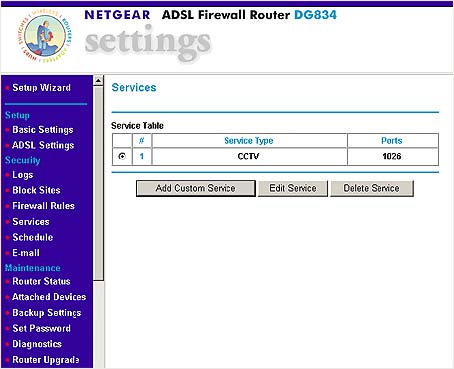Click the sidebar scrollbar up arrow
Image resolution: width=454 pixels, height=369 pixels.
tap(98, 80)
